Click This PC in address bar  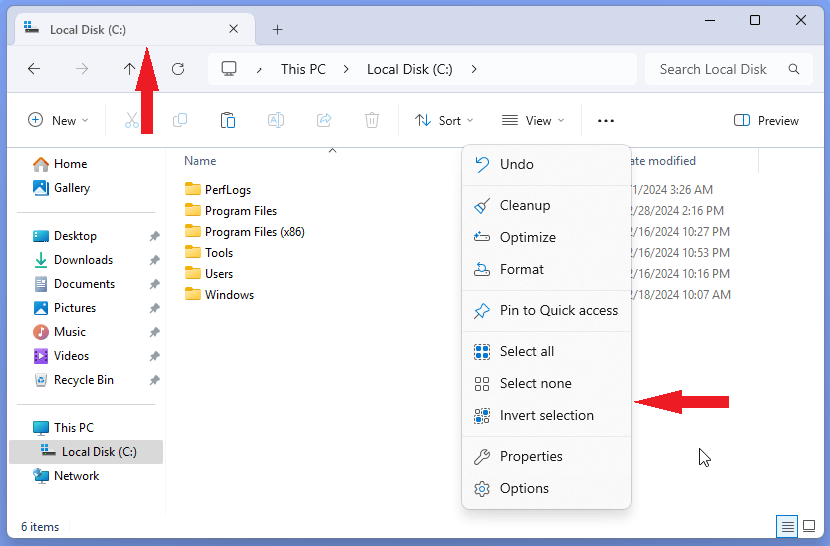[303, 69]
